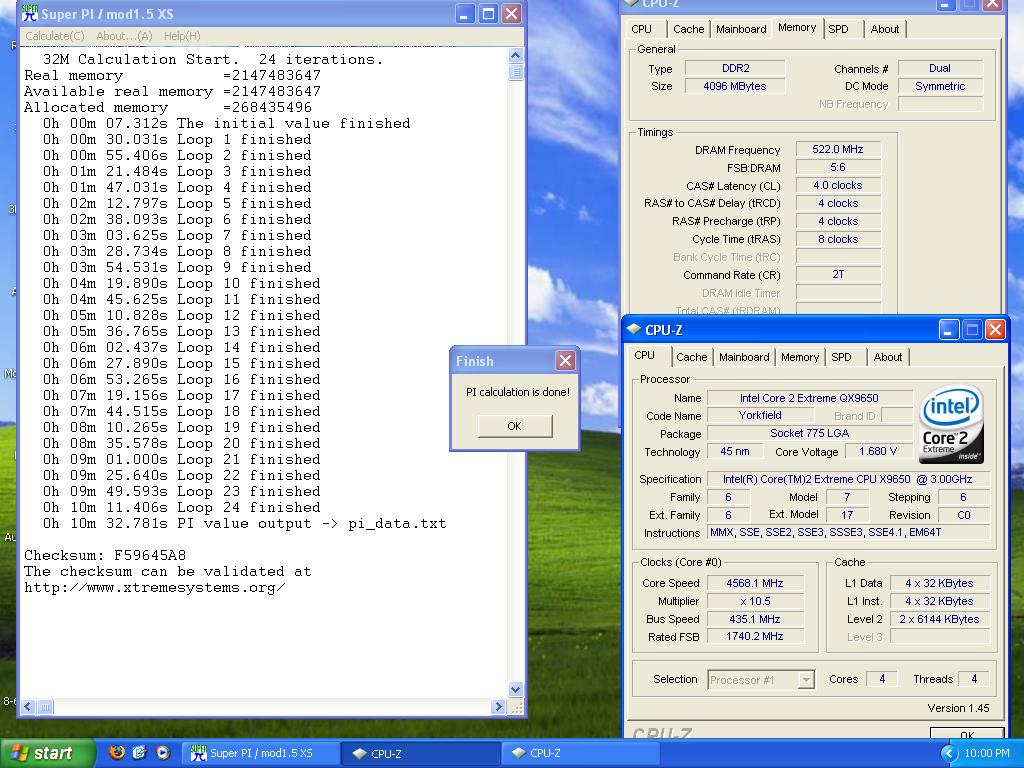Viewport: 1024px width, 768px height.
Task: Launch Internet Explorer quick launch icon
Action: coord(140,752)
